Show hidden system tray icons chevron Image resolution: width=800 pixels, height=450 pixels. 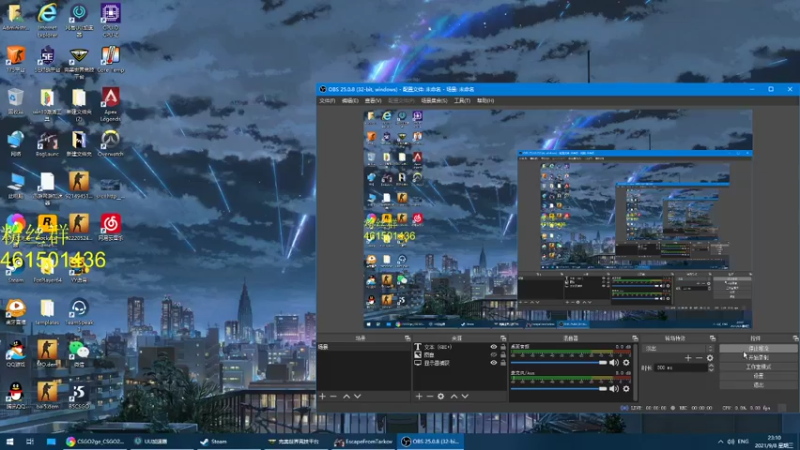(720, 442)
